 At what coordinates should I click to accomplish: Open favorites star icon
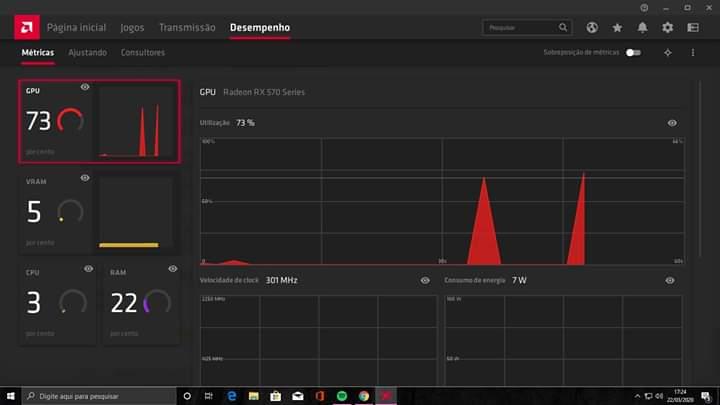[617, 28]
